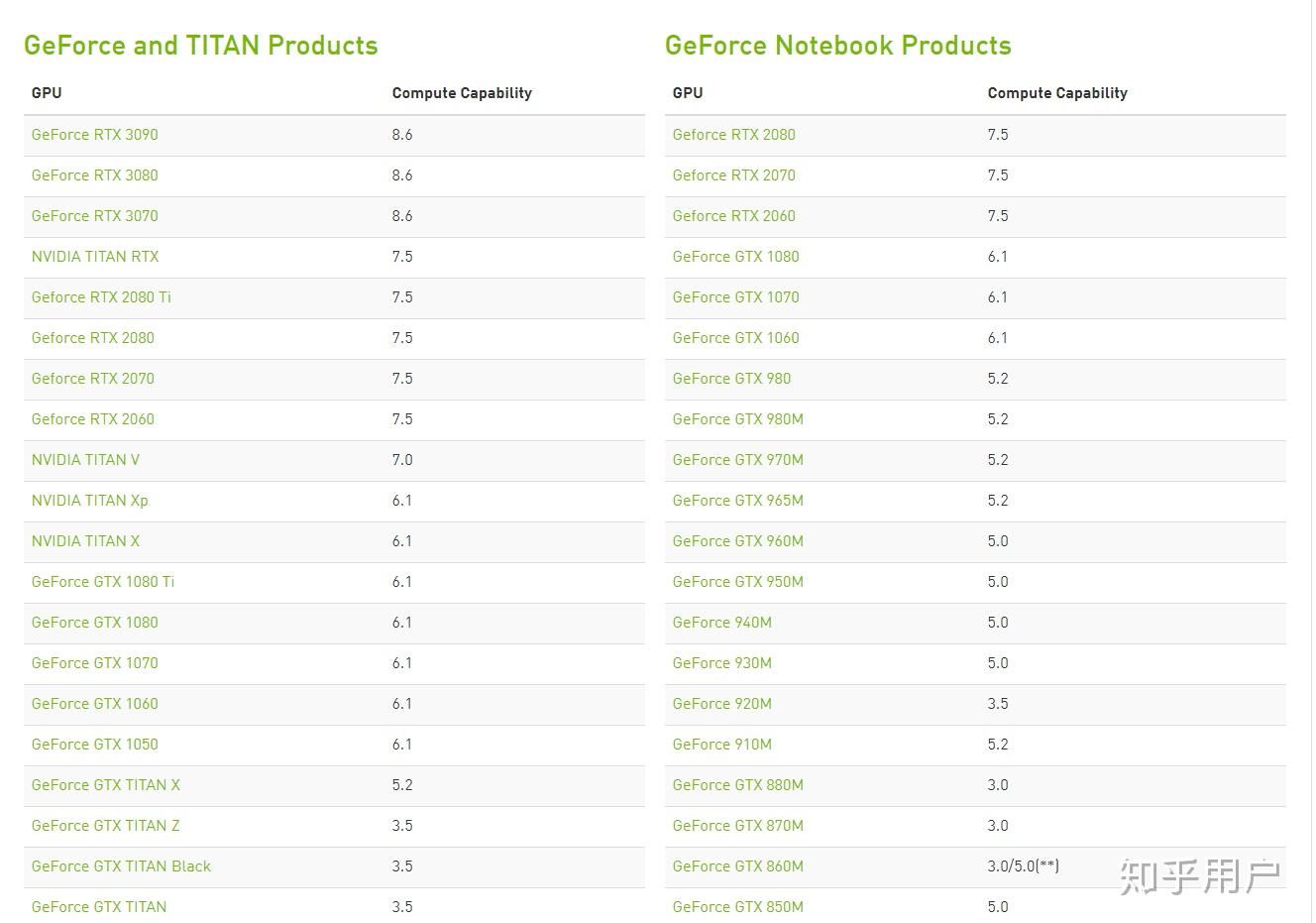This screenshot has height=923, width=1316.
Task: Click the 7.0 value for NVIDIA TITAN V
Action: coord(402,460)
